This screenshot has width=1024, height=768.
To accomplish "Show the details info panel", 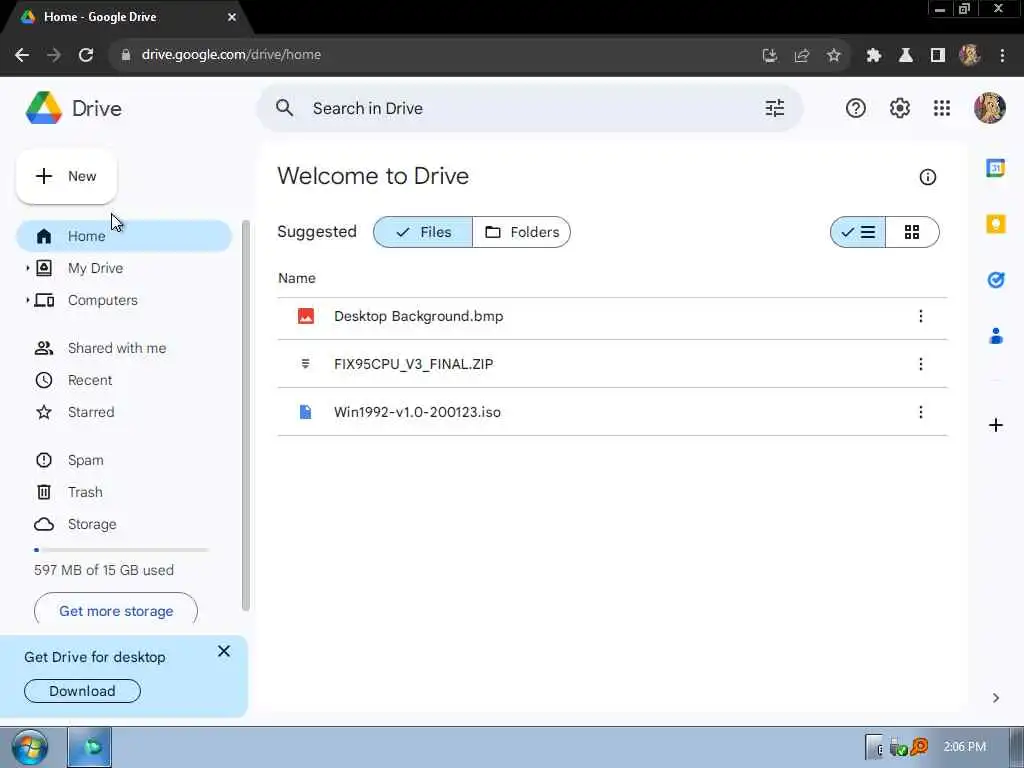I will pos(927,177).
